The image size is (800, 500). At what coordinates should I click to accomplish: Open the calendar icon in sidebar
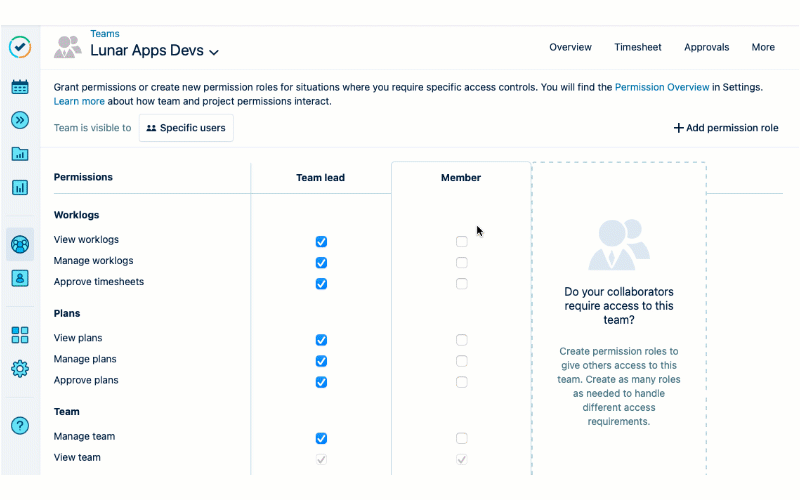[20, 87]
